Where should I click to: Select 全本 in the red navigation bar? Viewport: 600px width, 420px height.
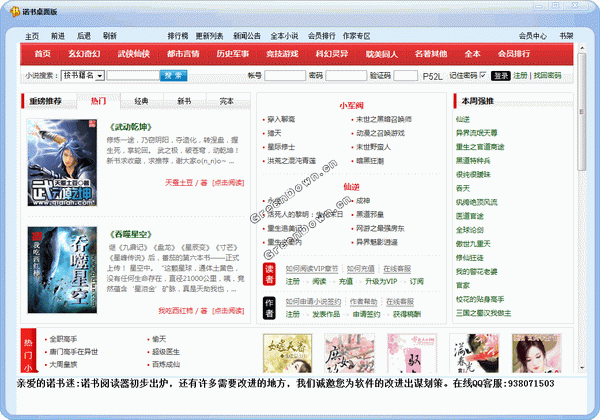click(473, 54)
